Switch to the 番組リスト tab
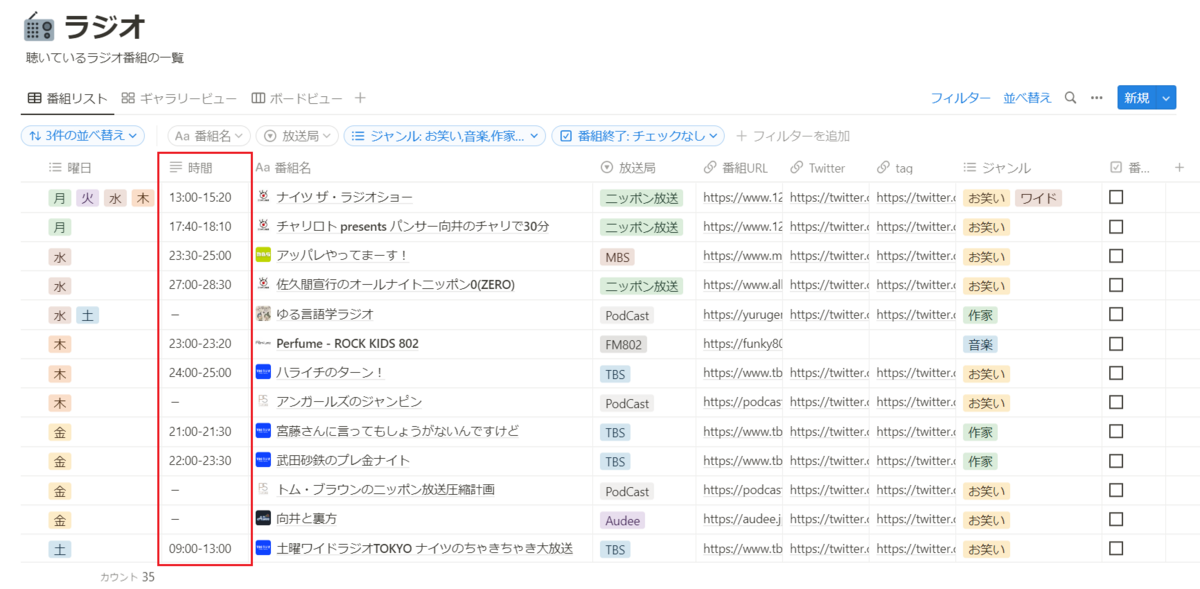Screen dimensions: 1200x589 (x=67, y=98)
